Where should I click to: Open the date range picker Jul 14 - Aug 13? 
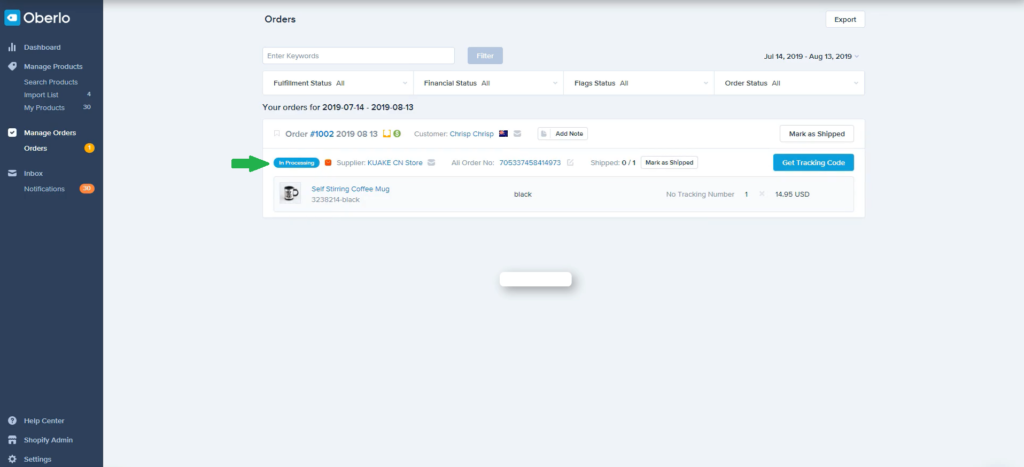coord(812,56)
